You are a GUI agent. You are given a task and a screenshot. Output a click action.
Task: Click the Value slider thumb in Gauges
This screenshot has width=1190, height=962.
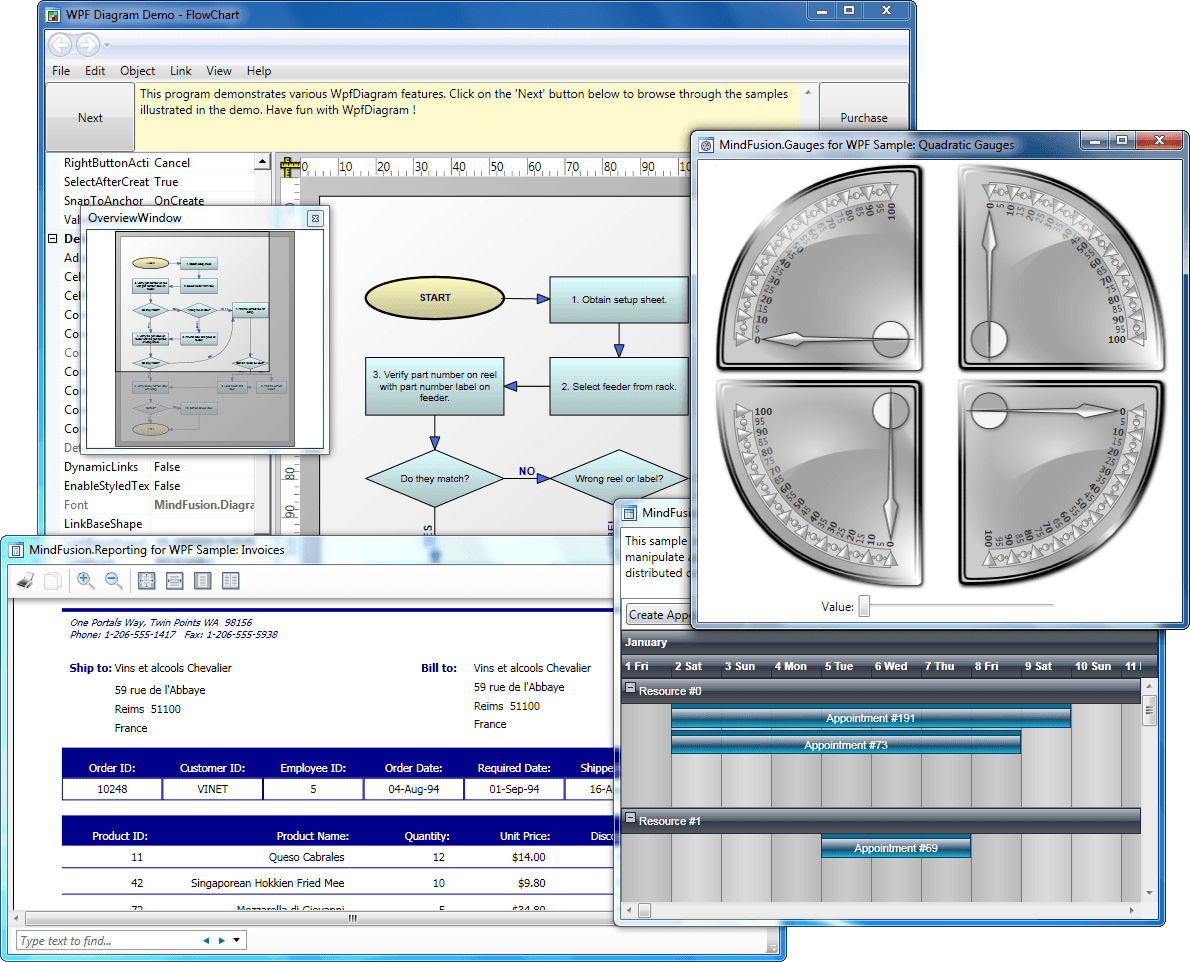864,606
